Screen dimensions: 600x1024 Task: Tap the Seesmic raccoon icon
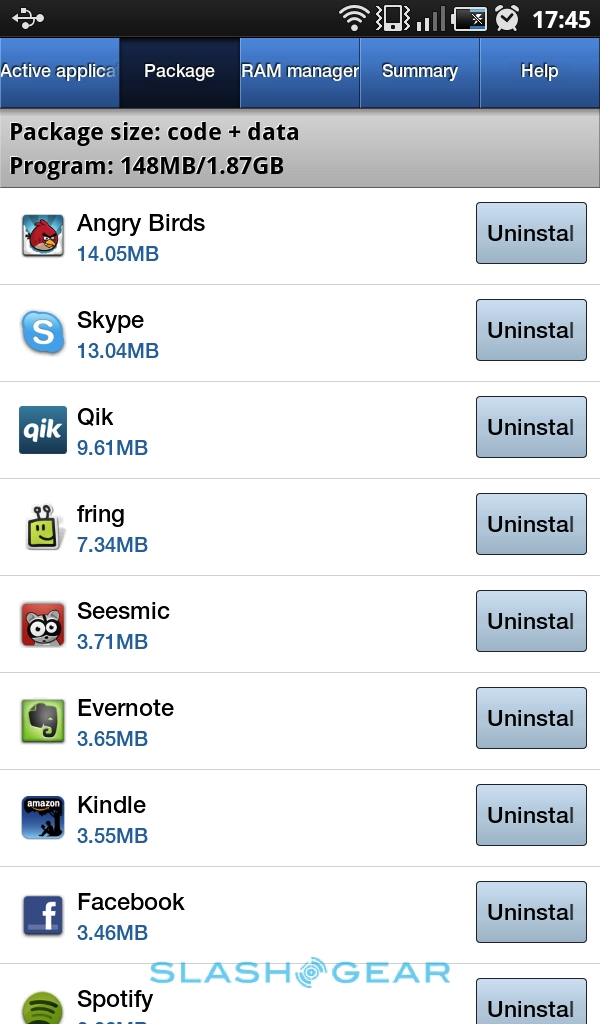click(x=42, y=624)
